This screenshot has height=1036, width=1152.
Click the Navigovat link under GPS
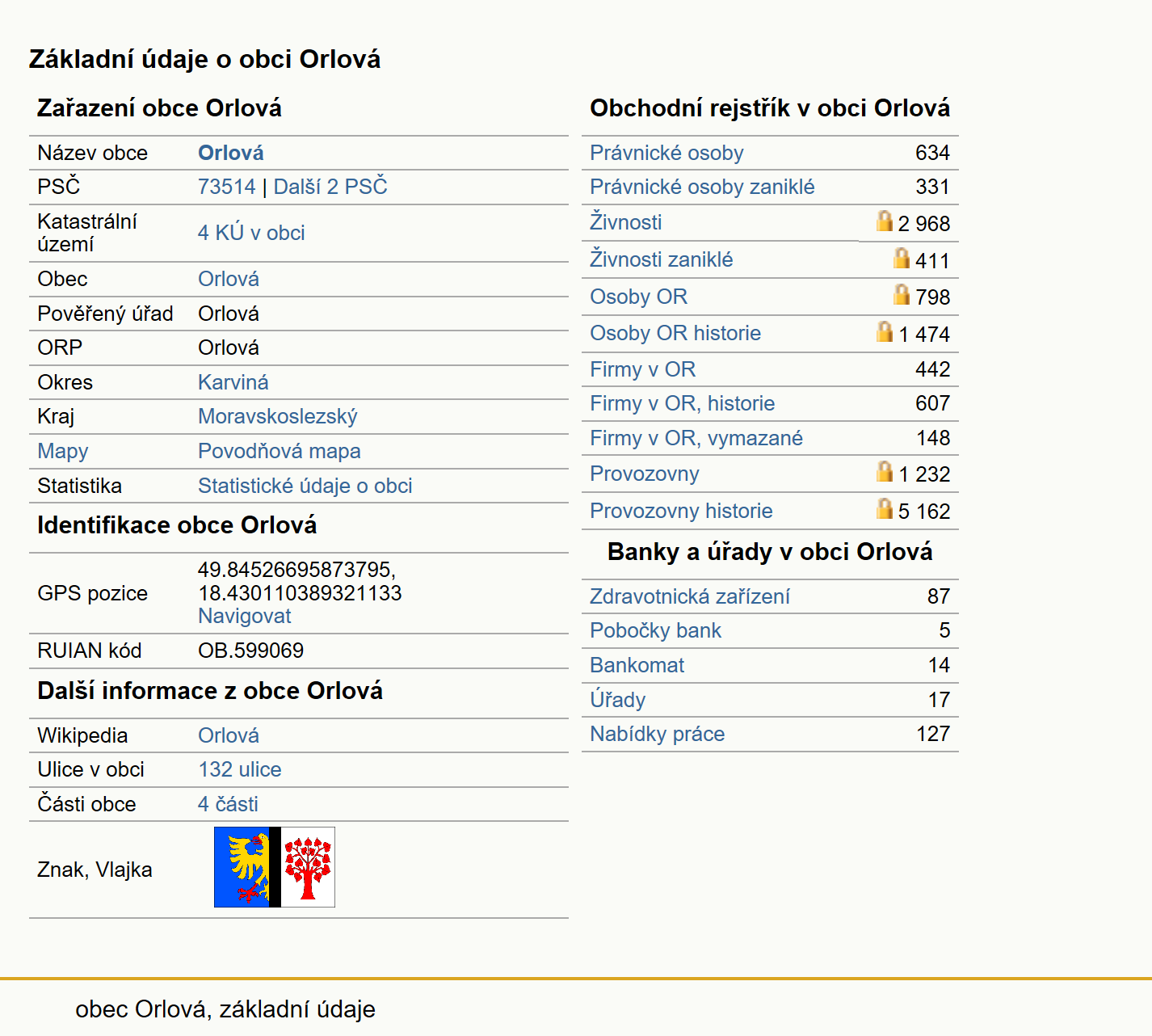[x=245, y=616]
